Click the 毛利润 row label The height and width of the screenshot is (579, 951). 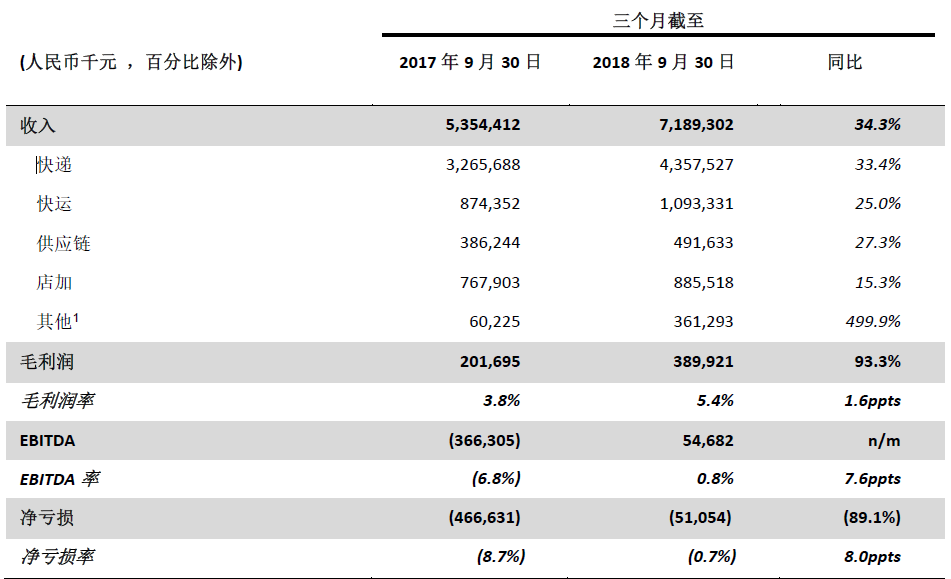pos(46,361)
